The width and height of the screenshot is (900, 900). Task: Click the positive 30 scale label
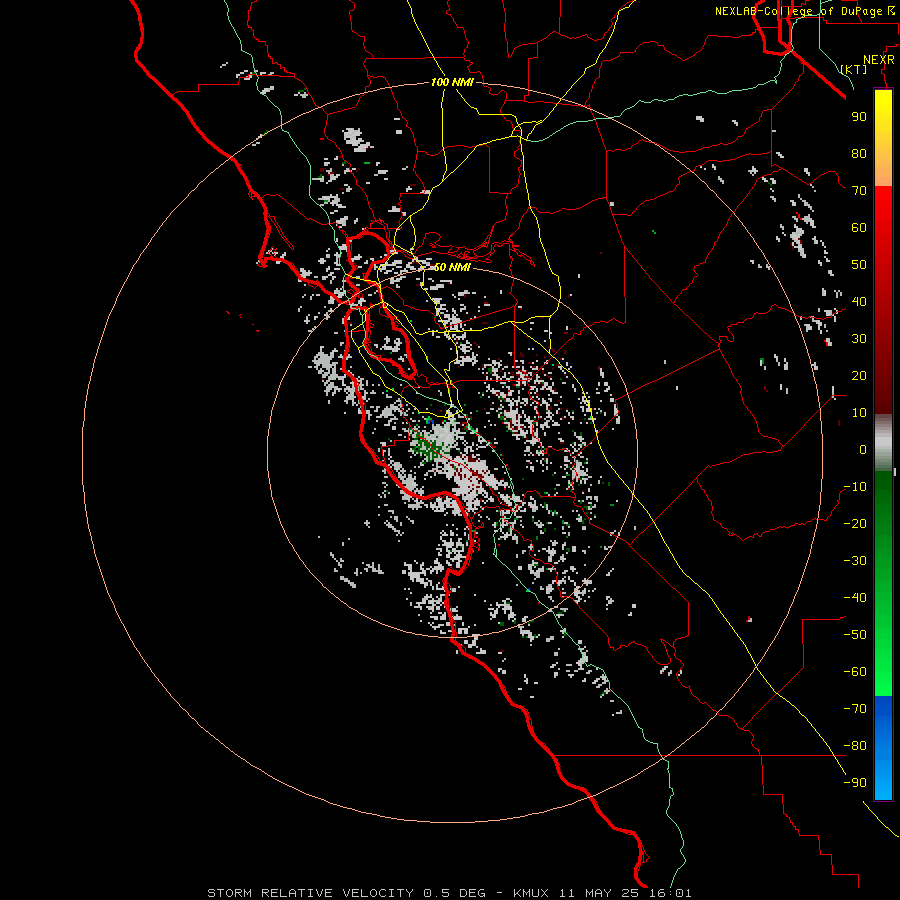pos(859,339)
